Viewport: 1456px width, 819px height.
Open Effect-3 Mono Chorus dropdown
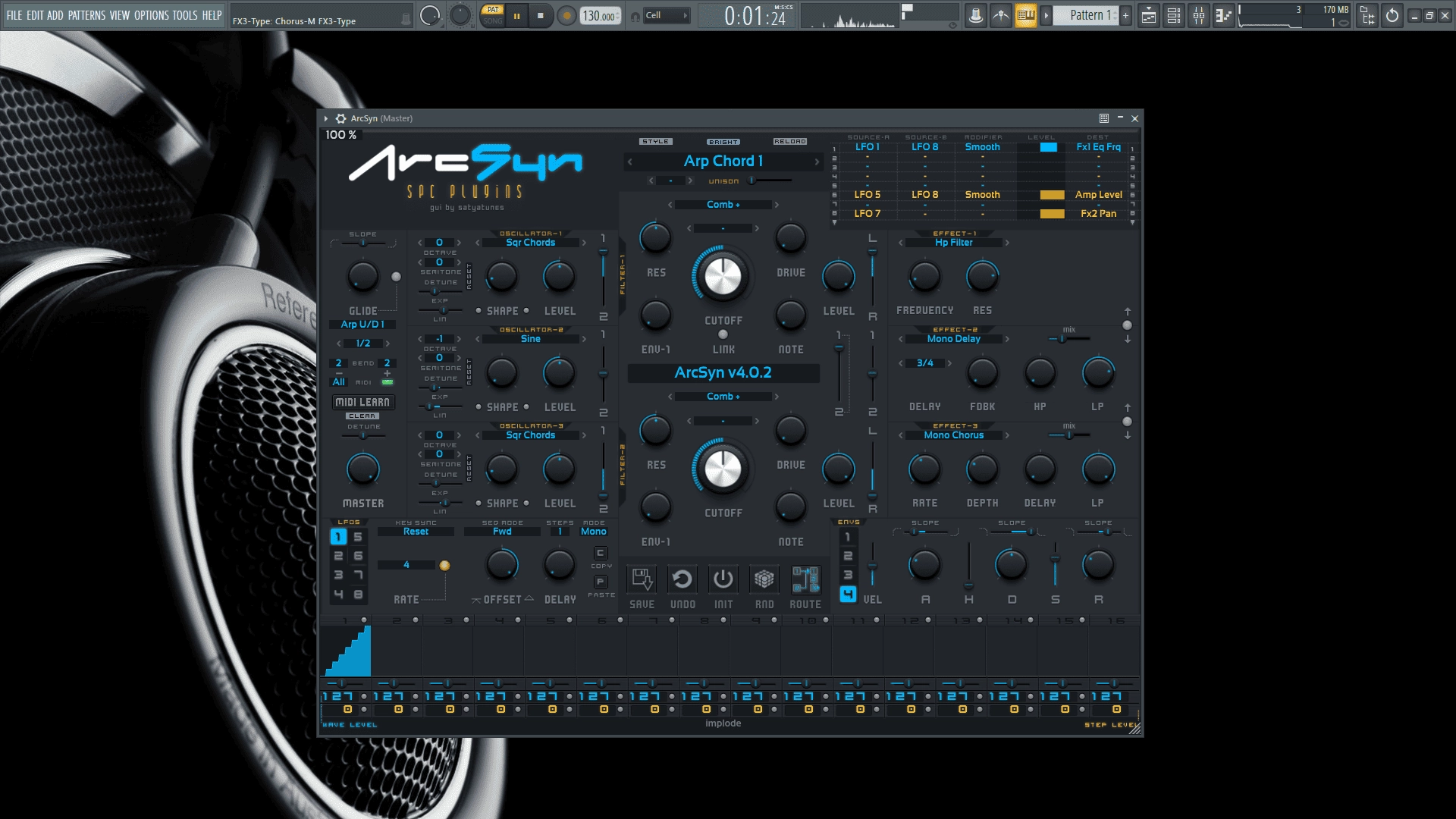(x=954, y=435)
